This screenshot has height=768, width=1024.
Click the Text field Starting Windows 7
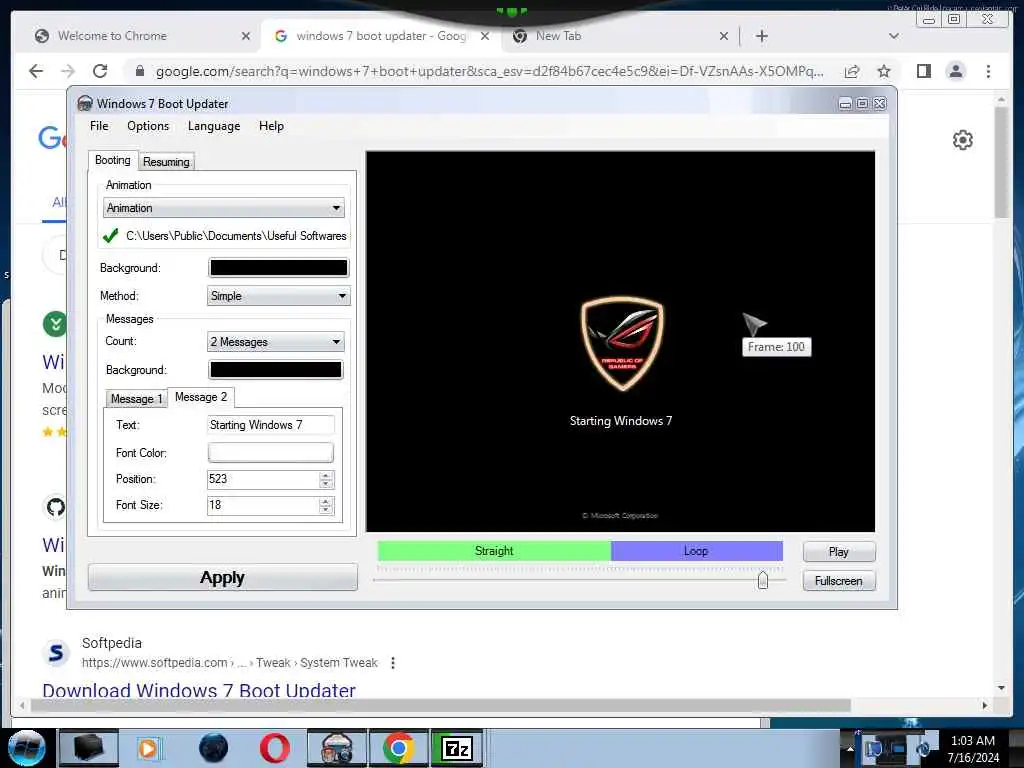pos(271,425)
